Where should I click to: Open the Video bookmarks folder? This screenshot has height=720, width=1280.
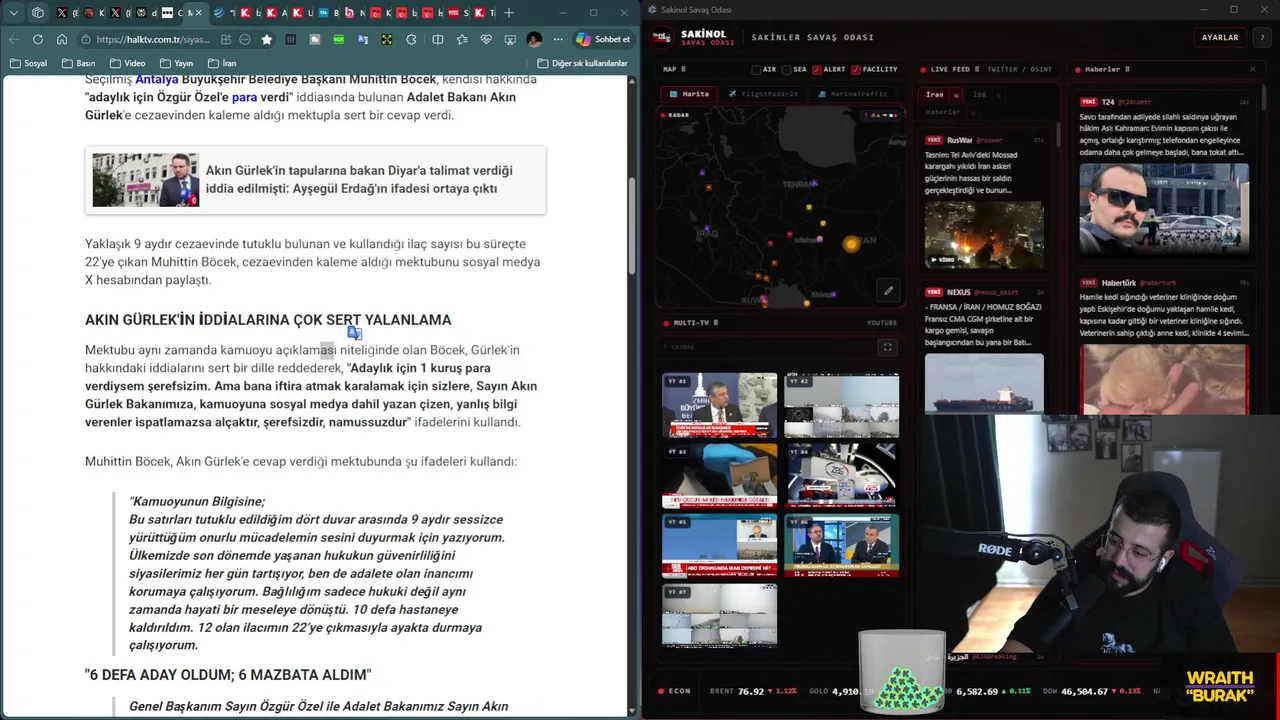(x=127, y=63)
